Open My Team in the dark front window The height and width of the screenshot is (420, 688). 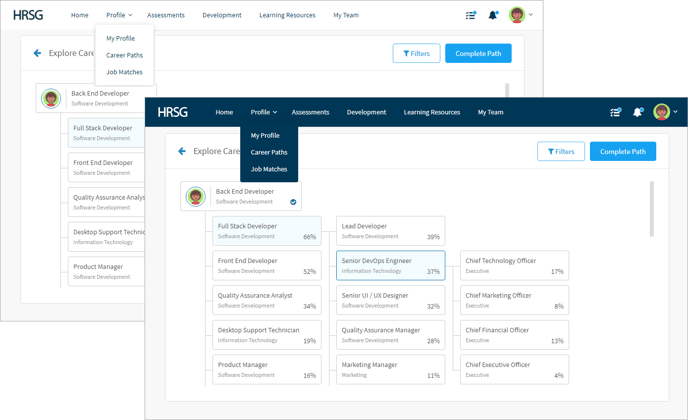point(491,112)
